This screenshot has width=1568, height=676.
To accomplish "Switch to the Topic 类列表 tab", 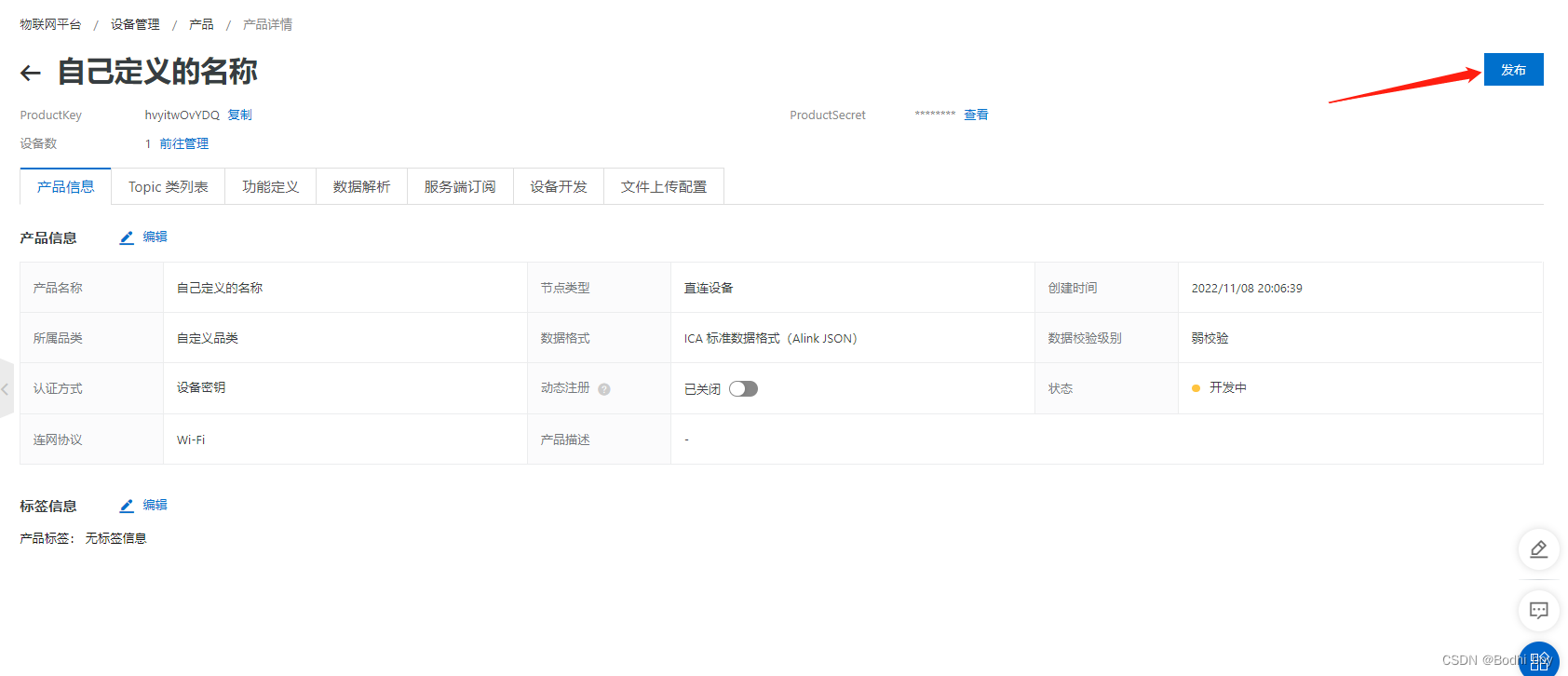I will tap(169, 186).
